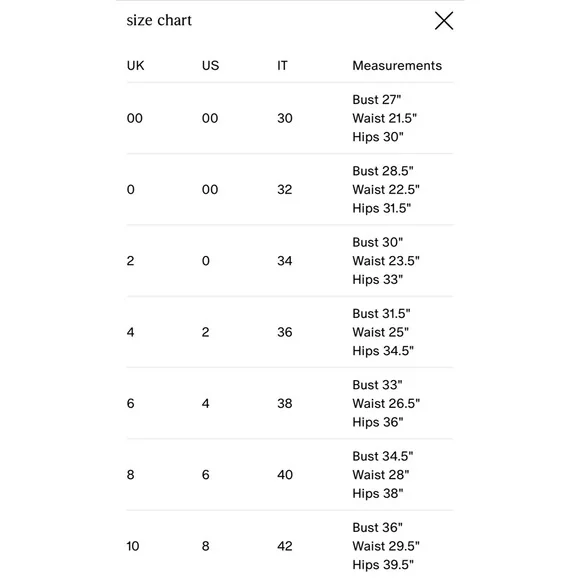The height and width of the screenshot is (580, 580).
Task: Select IT size 34 cell
Action: (284, 261)
